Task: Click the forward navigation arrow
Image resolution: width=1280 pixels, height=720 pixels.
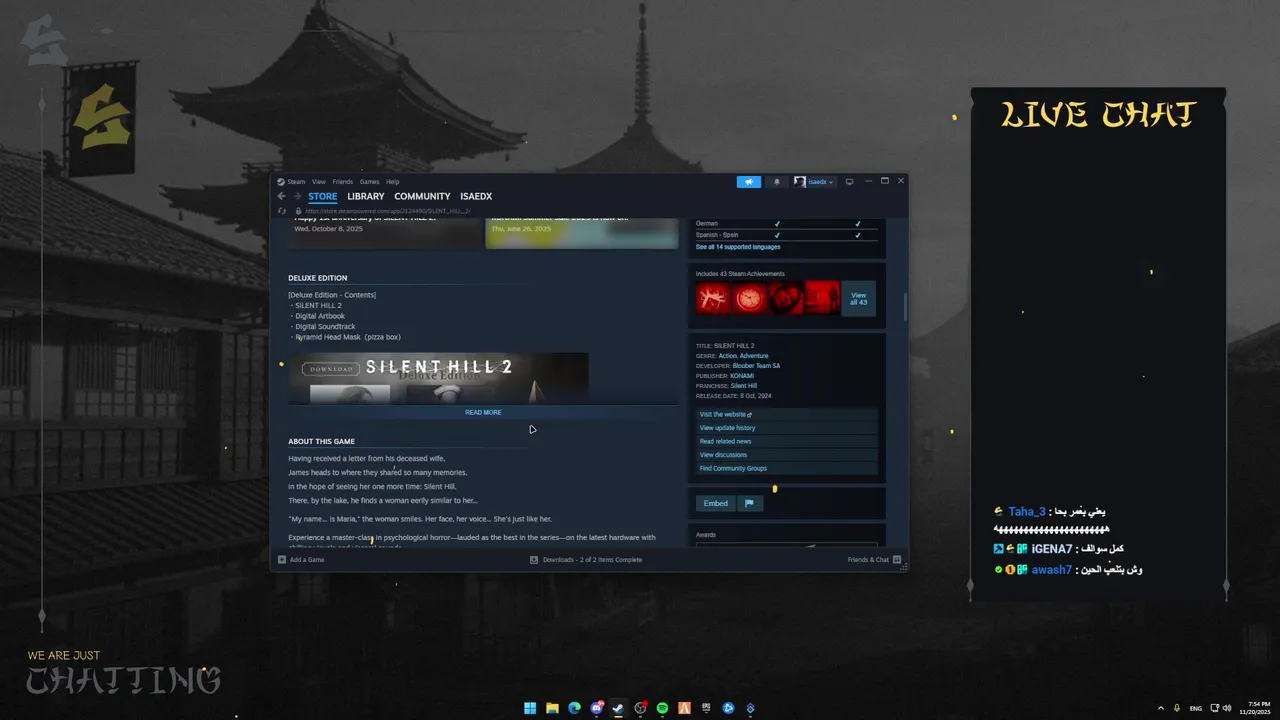Action: pyautogui.click(x=296, y=196)
